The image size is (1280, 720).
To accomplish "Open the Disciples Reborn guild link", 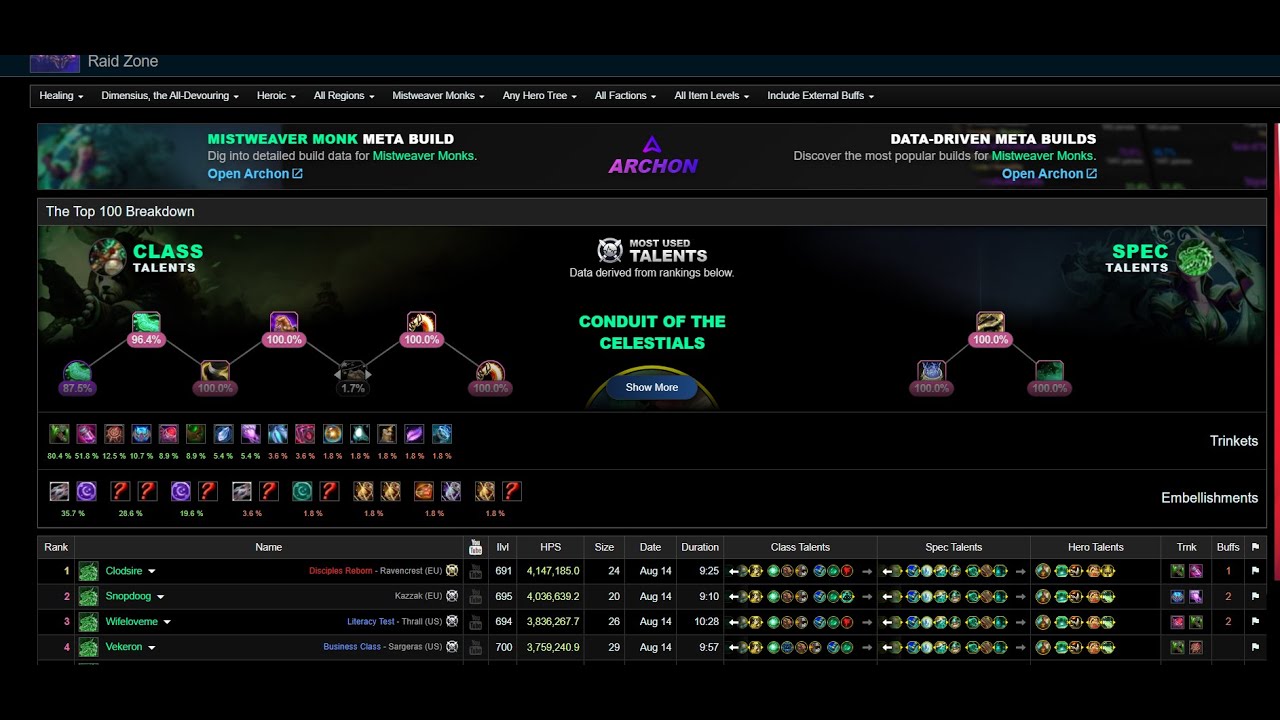I will pyautogui.click(x=340, y=571).
